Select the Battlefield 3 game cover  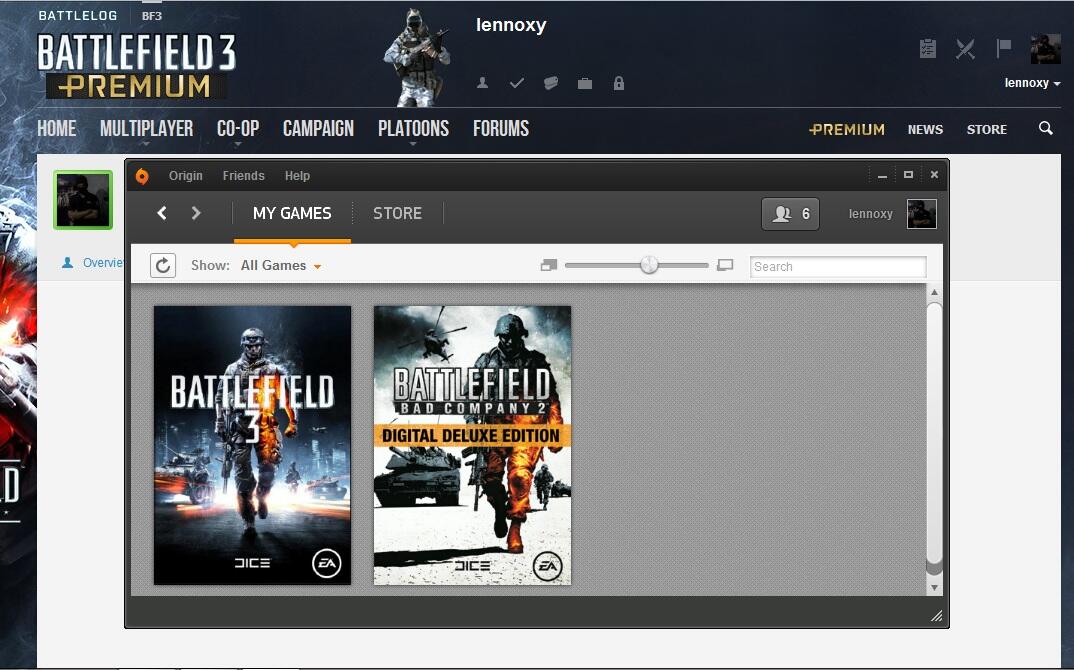click(x=252, y=445)
